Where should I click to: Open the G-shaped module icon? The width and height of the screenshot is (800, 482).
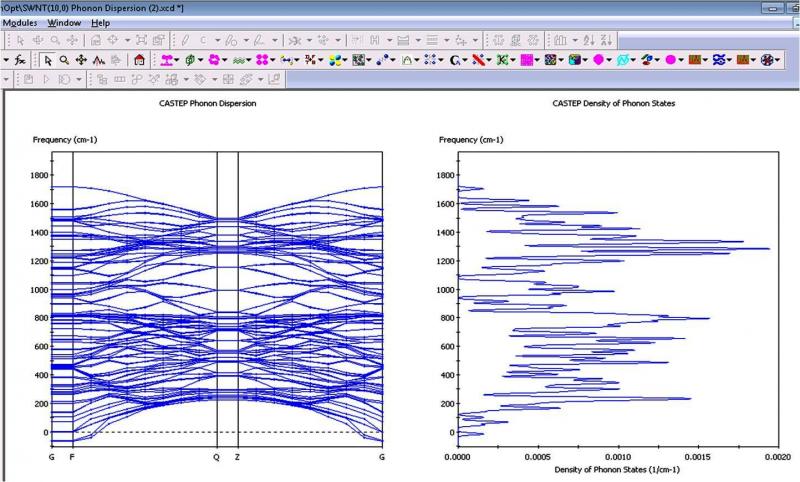pyautogui.click(x=455, y=60)
